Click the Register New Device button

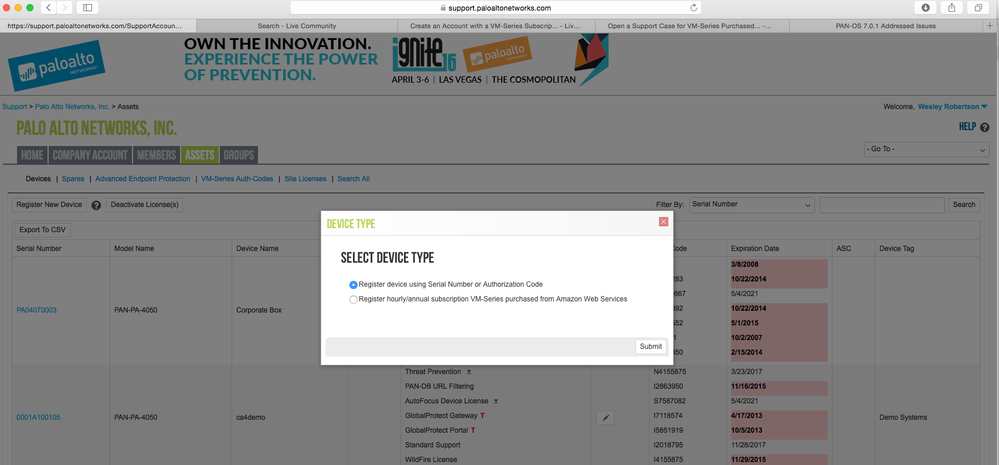[x=49, y=205]
